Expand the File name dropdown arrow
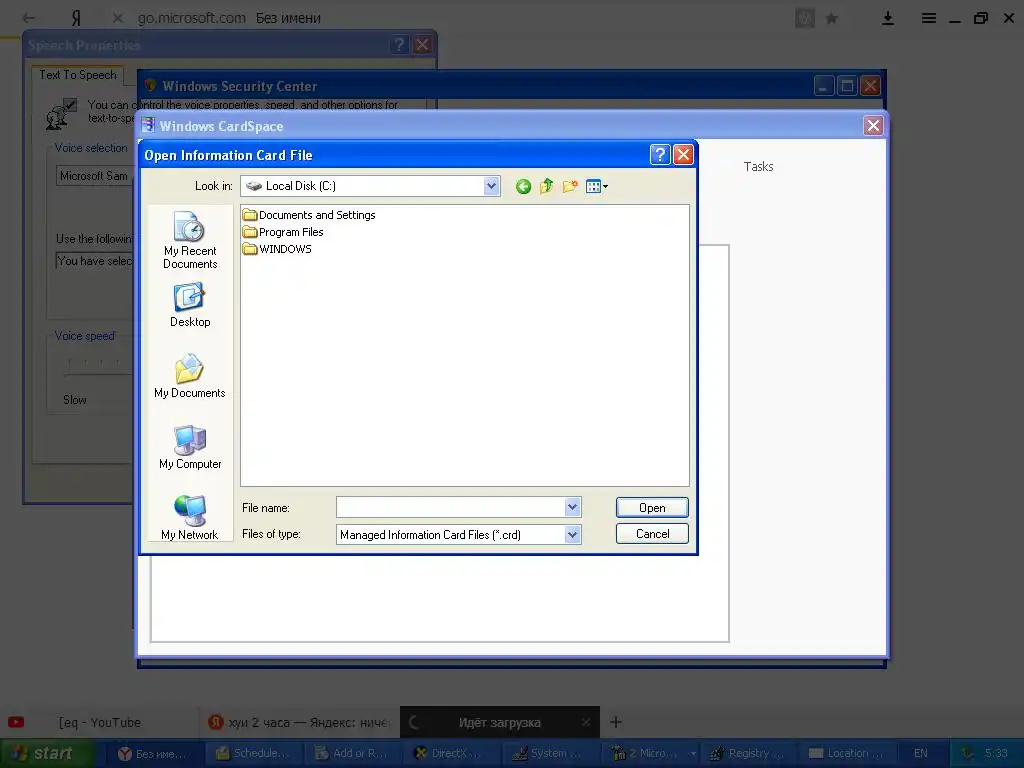The width and height of the screenshot is (1024, 768). pos(573,507)
